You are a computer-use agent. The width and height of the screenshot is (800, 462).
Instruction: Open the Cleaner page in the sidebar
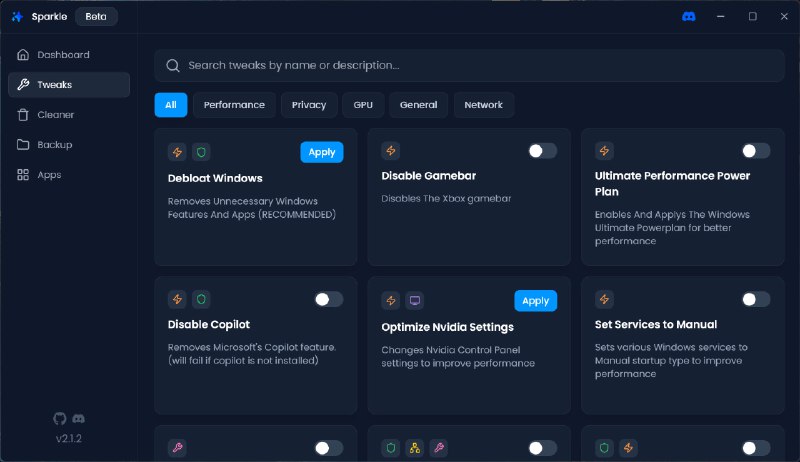(x=56, y=115)
